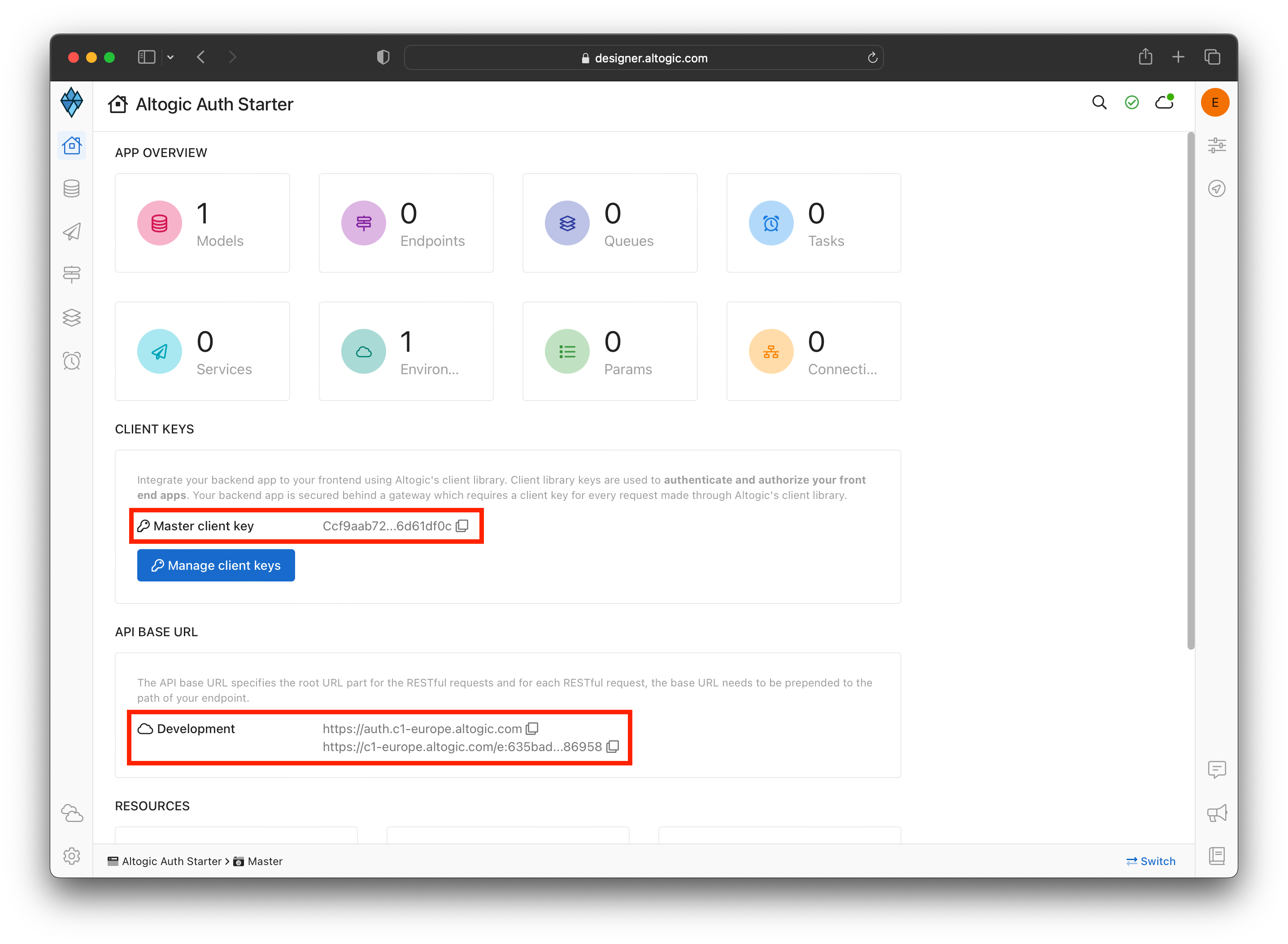Click the search magnifier icon in header
Viewport: 1288px width, 944px height.
1099,102
